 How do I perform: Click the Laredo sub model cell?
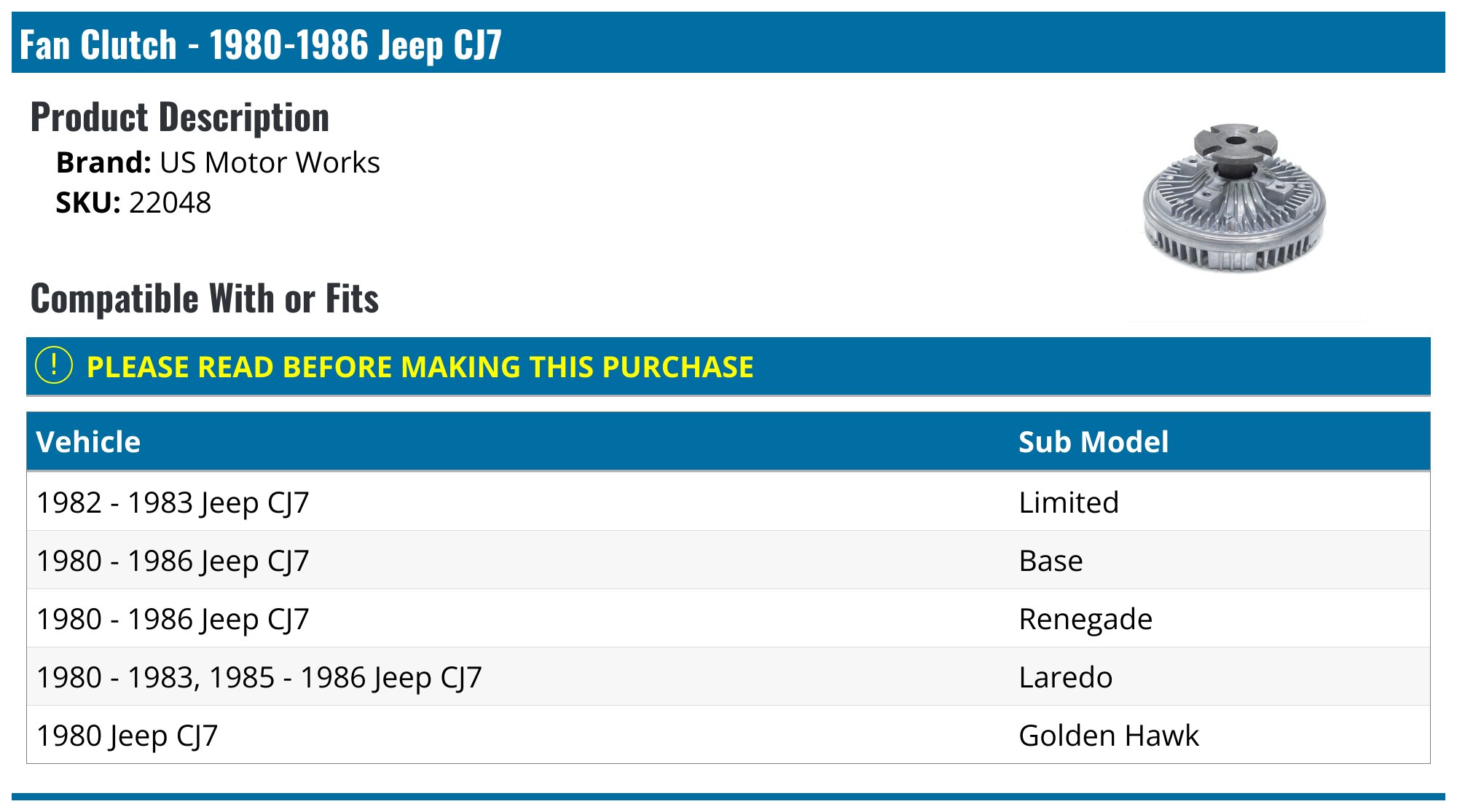pos(1065,677)
